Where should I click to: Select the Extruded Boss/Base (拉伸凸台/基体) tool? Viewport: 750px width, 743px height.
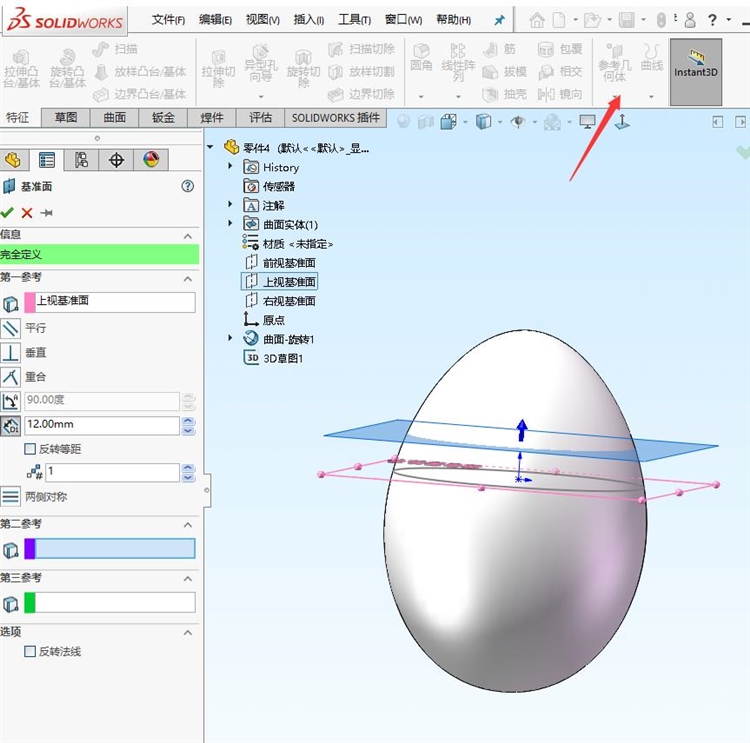click(x=21, y=70)
